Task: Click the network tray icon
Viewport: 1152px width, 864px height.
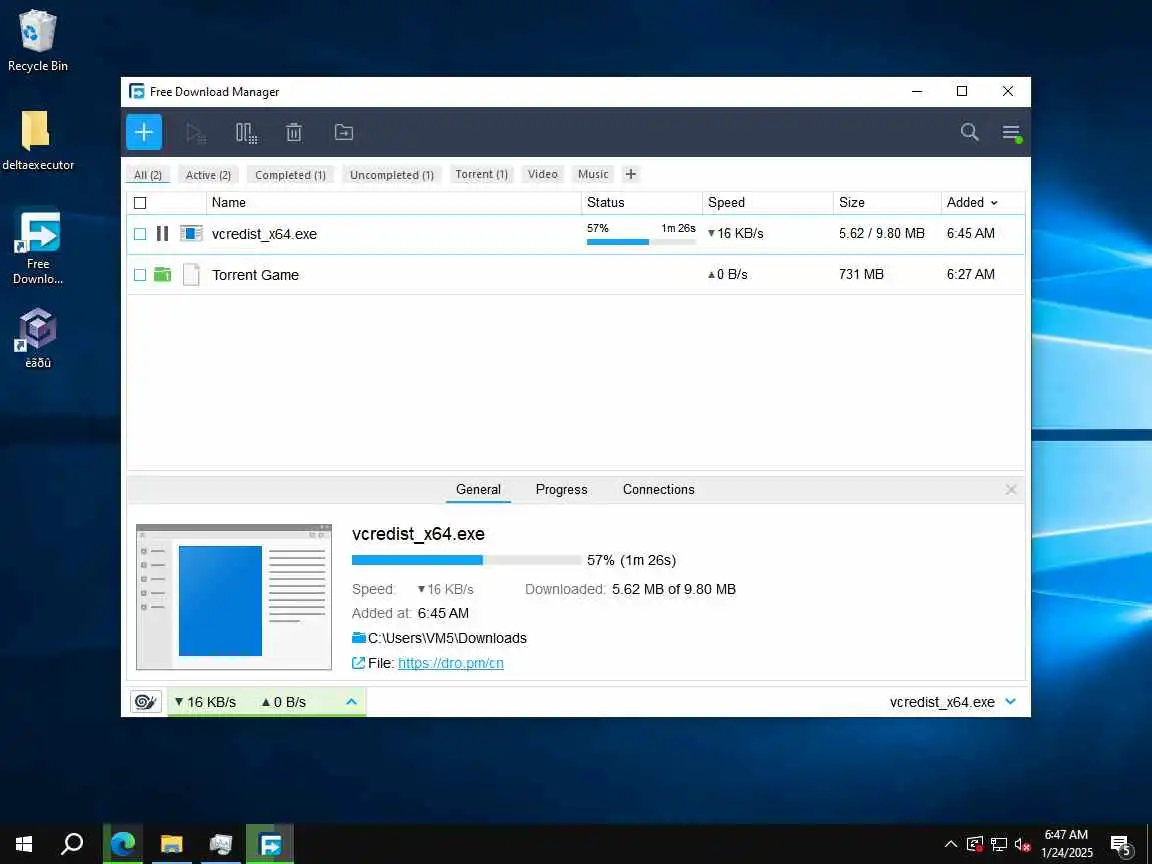Action: pyautogui.click(x=998, y=844)
